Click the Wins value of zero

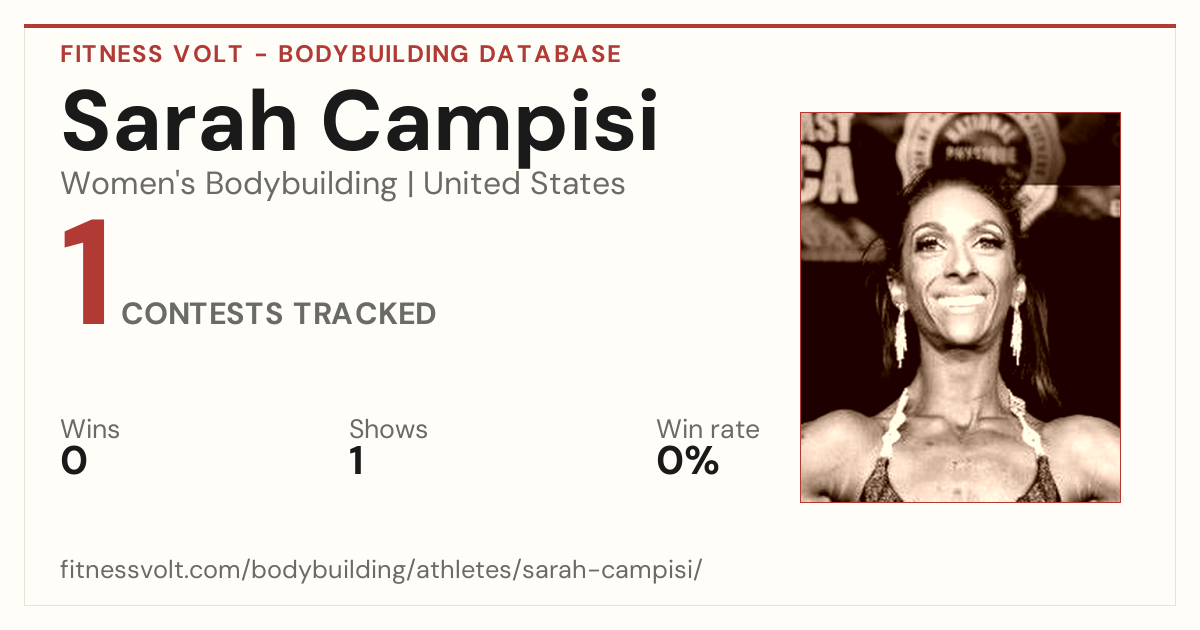(74, 462)
